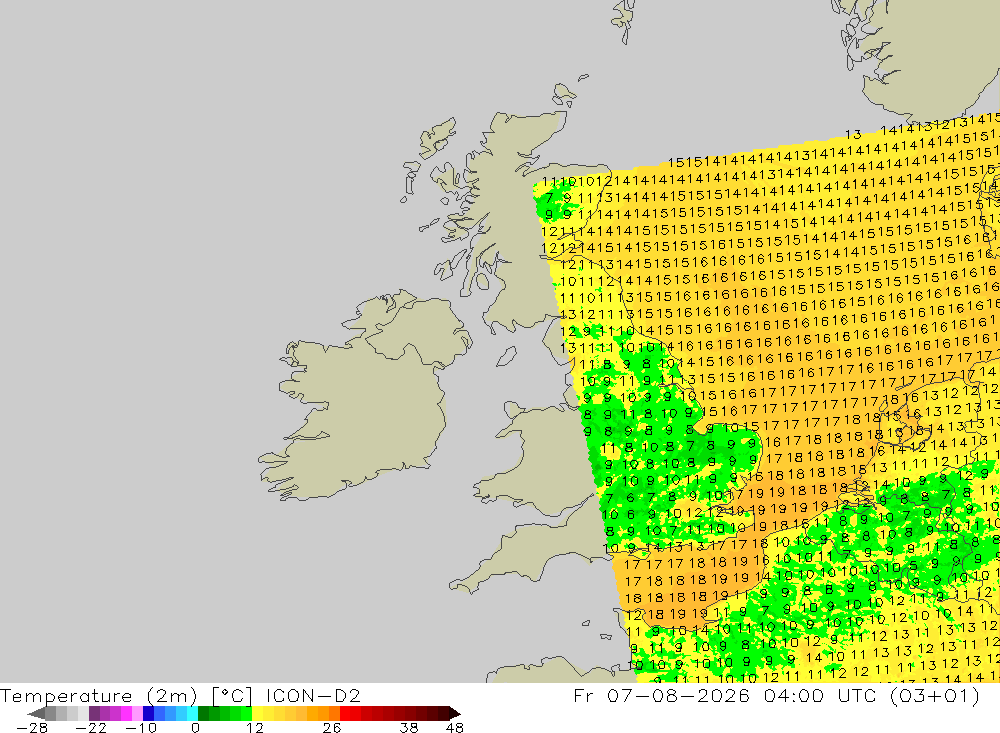Click the gray left arrow of color scale
1000x733 pixels.
coord(36,713)
